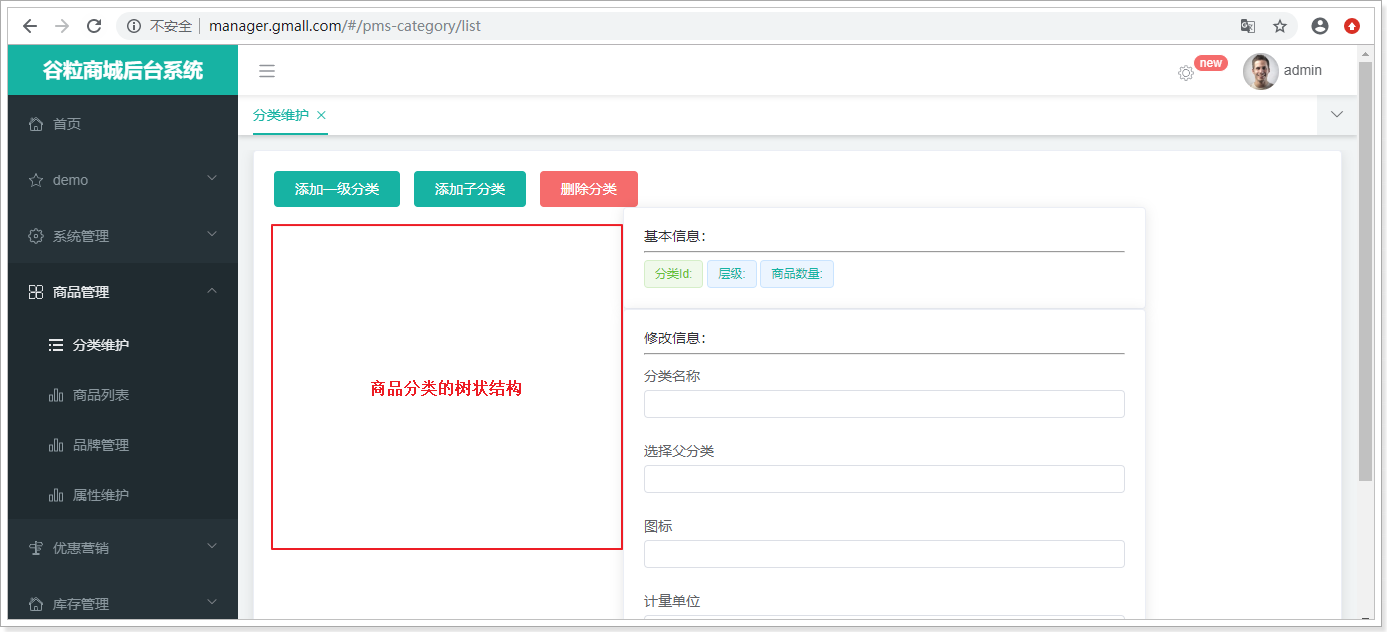Click the admin user avatar

pos(1260,71)
